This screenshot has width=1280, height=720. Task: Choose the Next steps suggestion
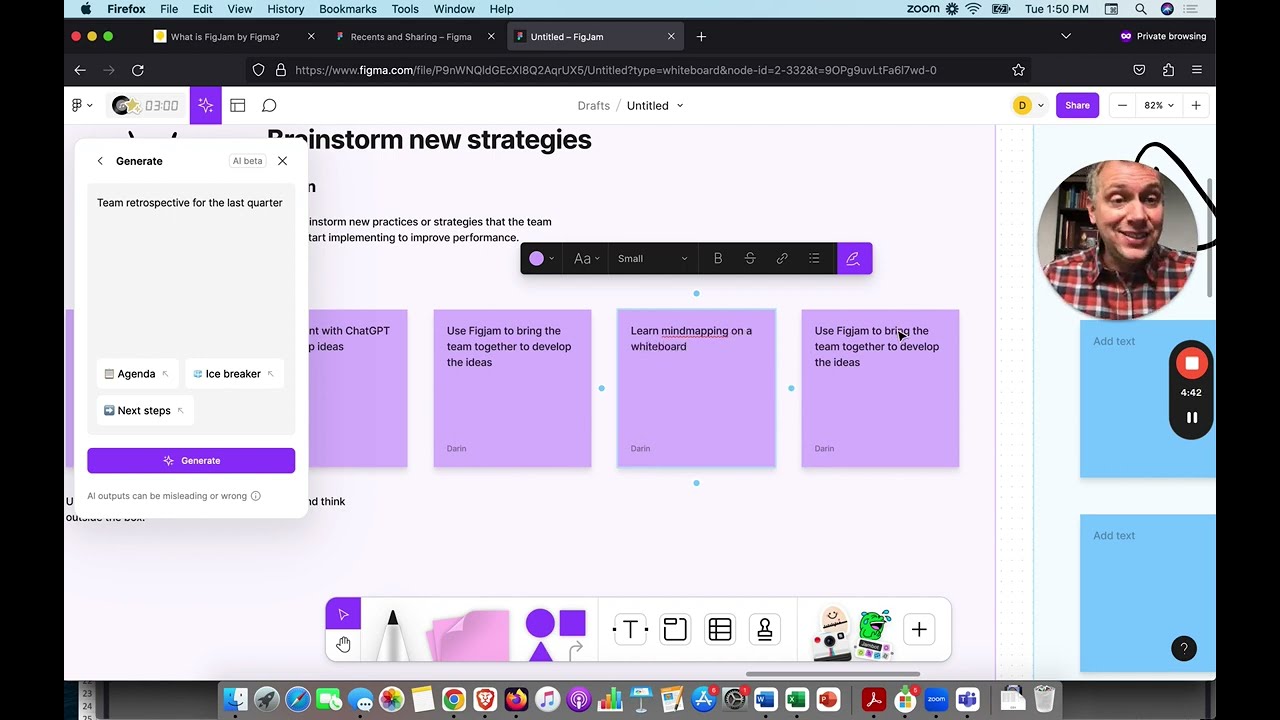pos(144,411)
